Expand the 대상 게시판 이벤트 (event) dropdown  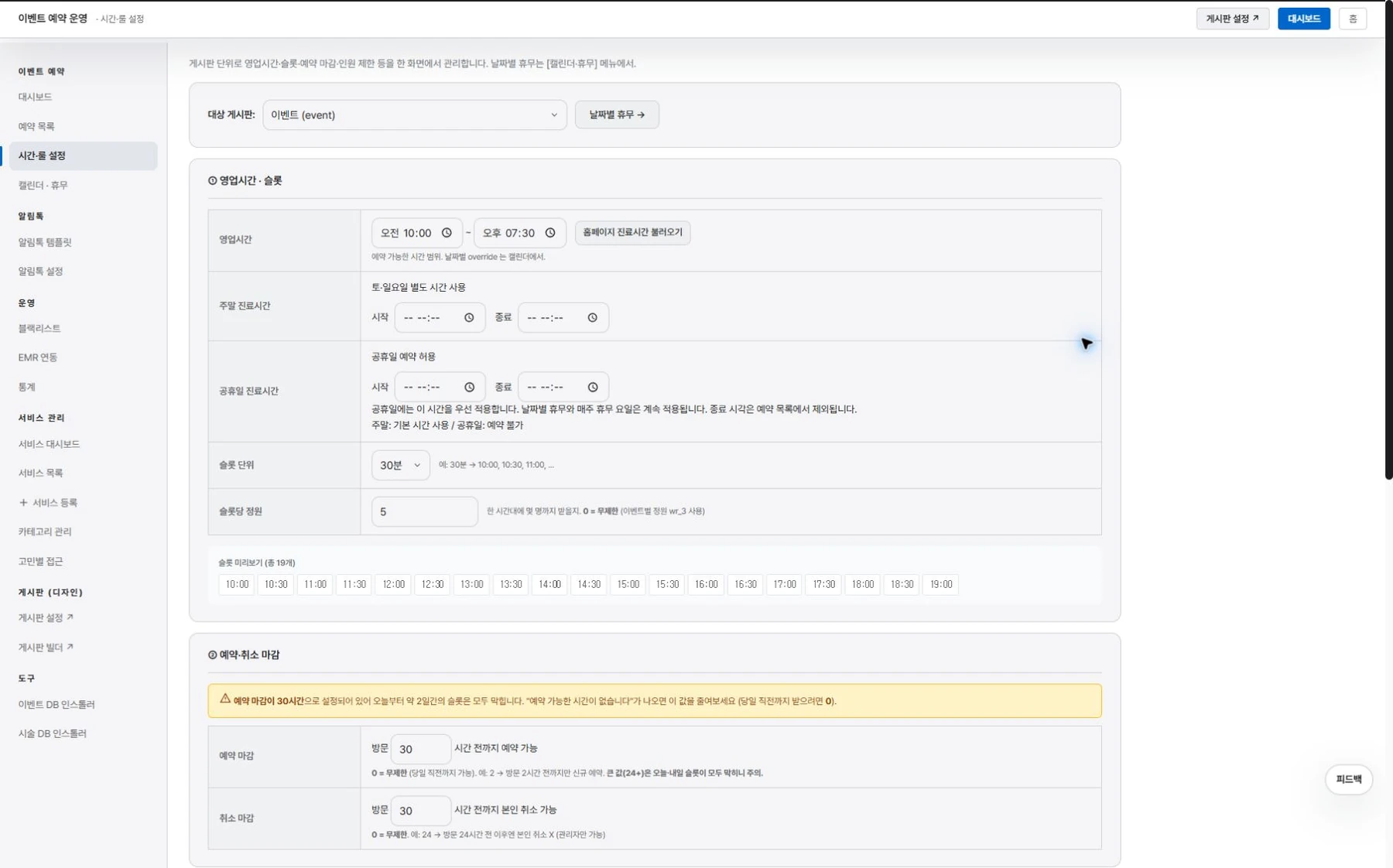coord(415,114)
